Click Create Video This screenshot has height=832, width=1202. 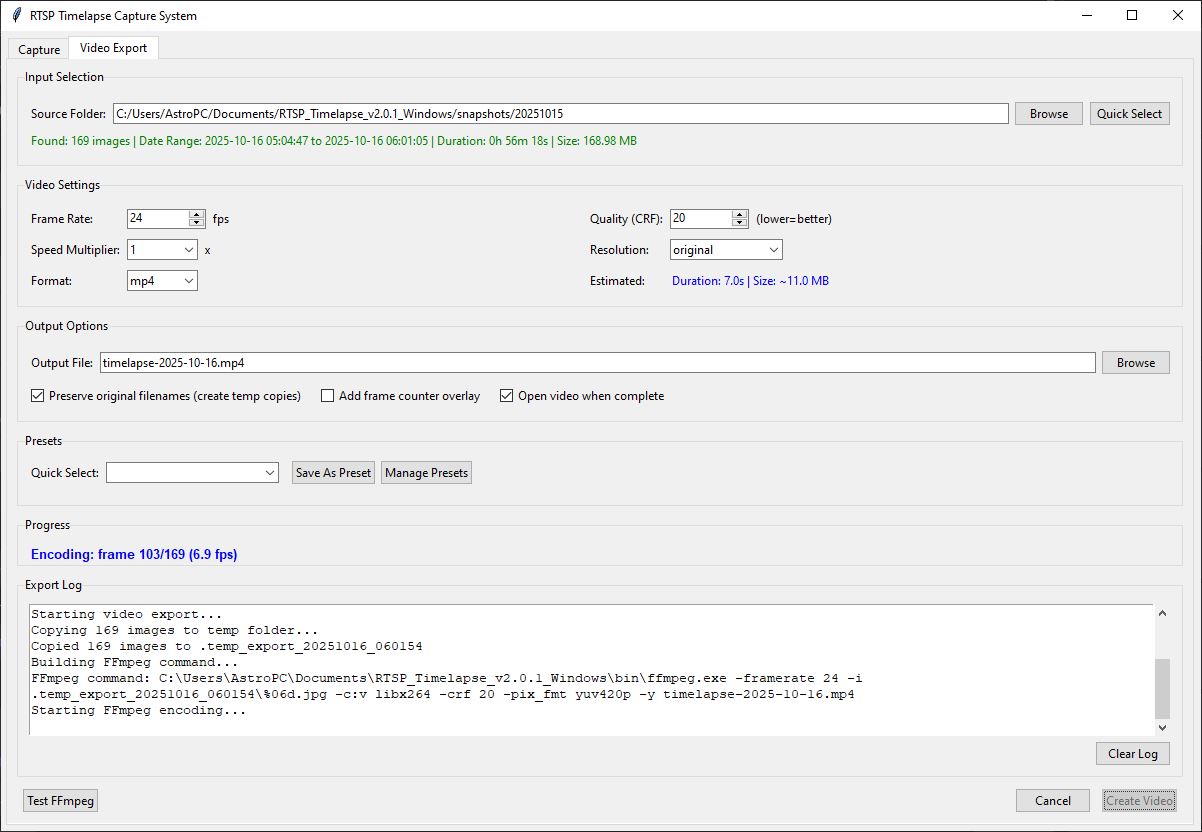click(x=1139, y=800)
